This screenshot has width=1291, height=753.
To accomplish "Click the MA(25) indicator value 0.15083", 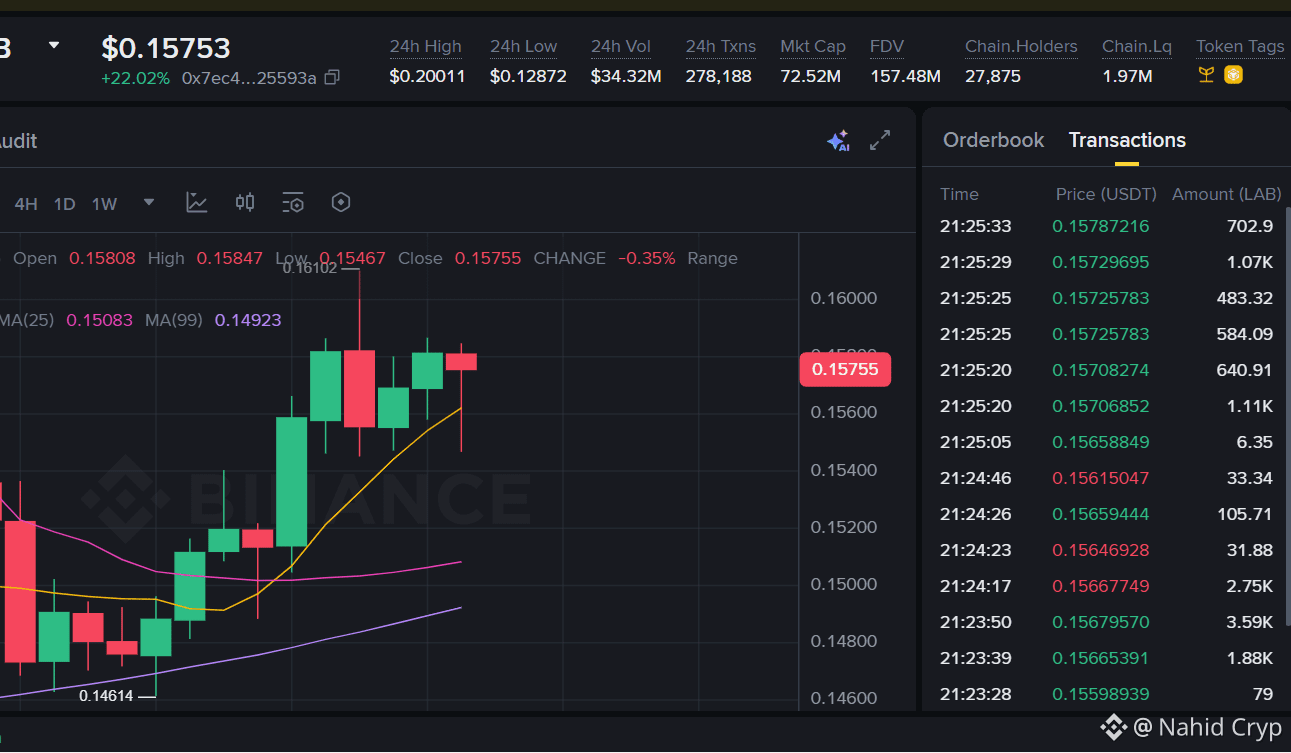I will point(99,320).
